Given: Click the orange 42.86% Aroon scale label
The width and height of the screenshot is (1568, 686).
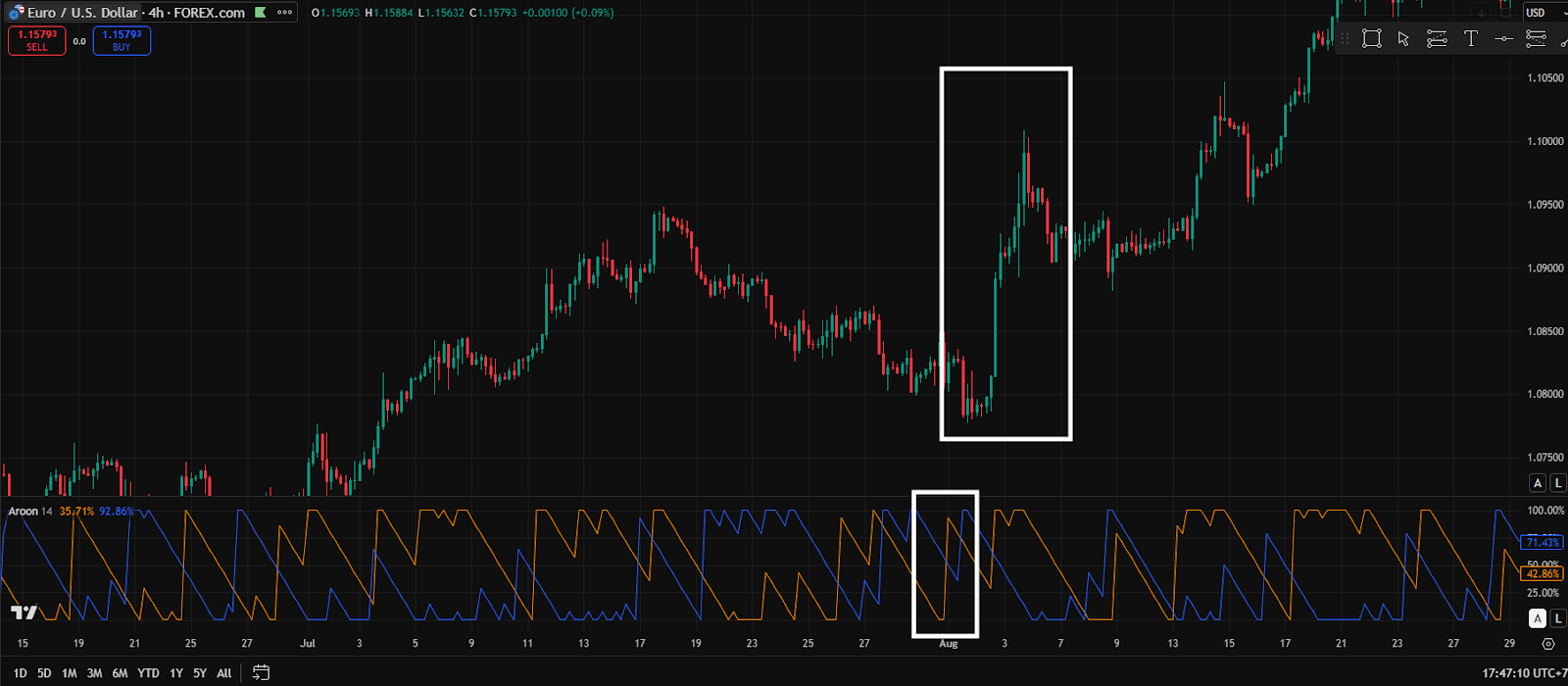Looking at the screenshot, I should coord(1543,573).
